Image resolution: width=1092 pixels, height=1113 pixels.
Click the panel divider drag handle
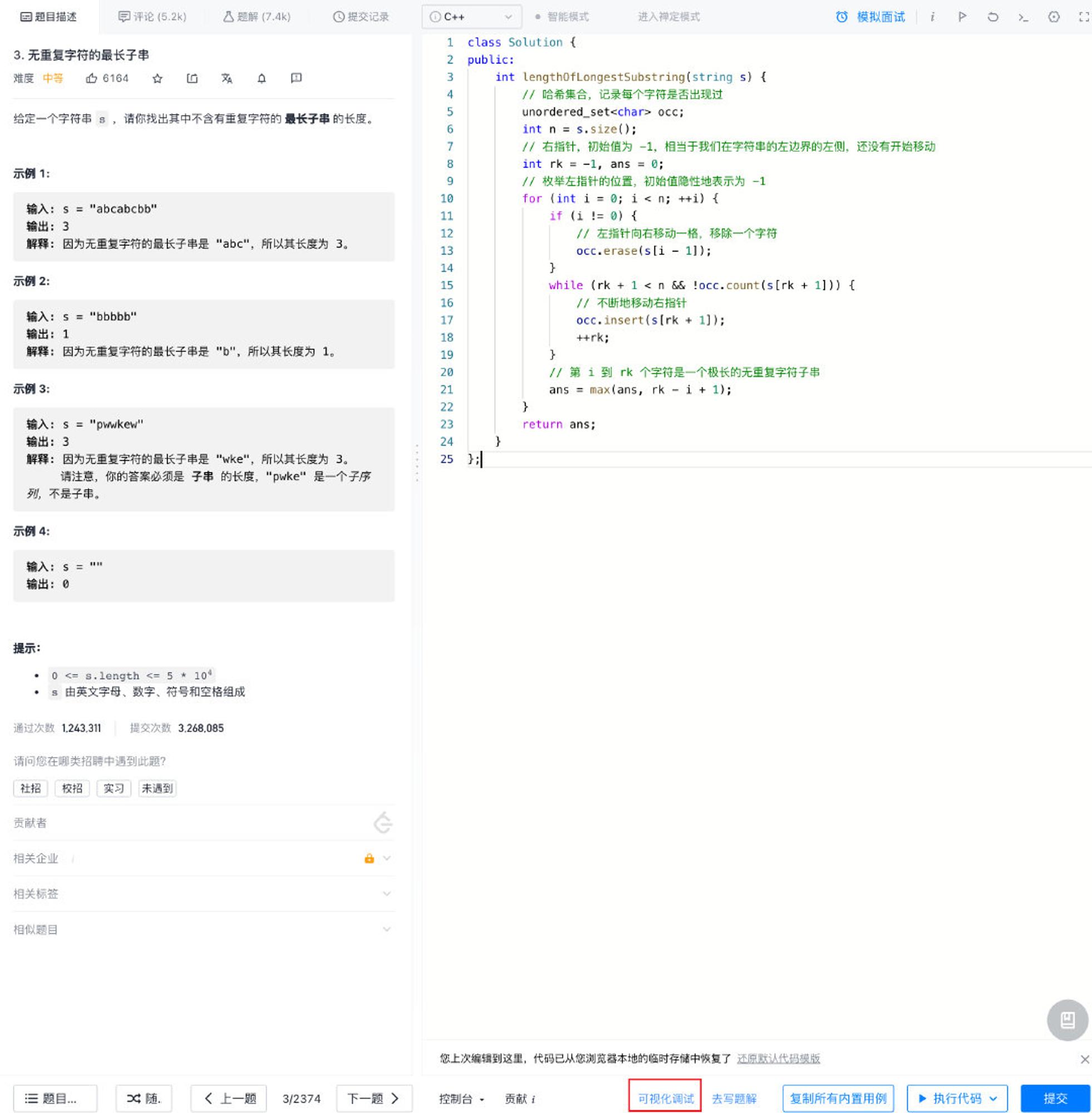[x=417, y=462]
